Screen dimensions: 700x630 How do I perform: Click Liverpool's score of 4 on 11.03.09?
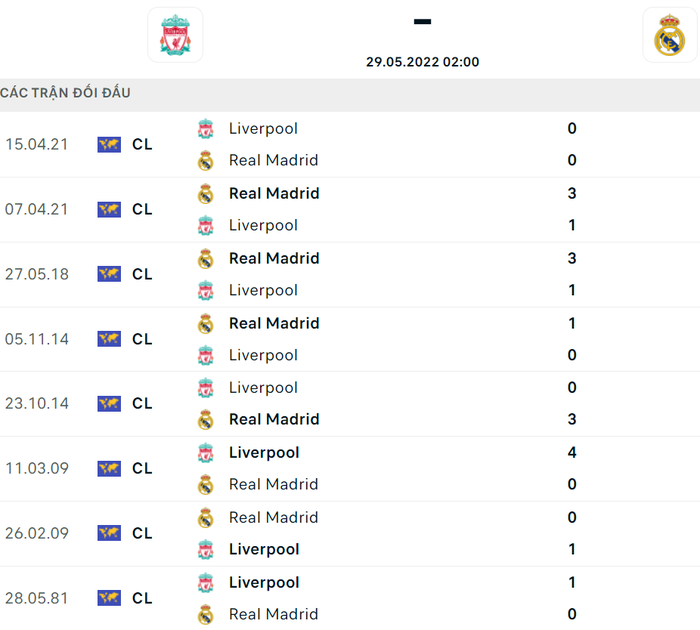pyautogui.click(x=572, y=452)
